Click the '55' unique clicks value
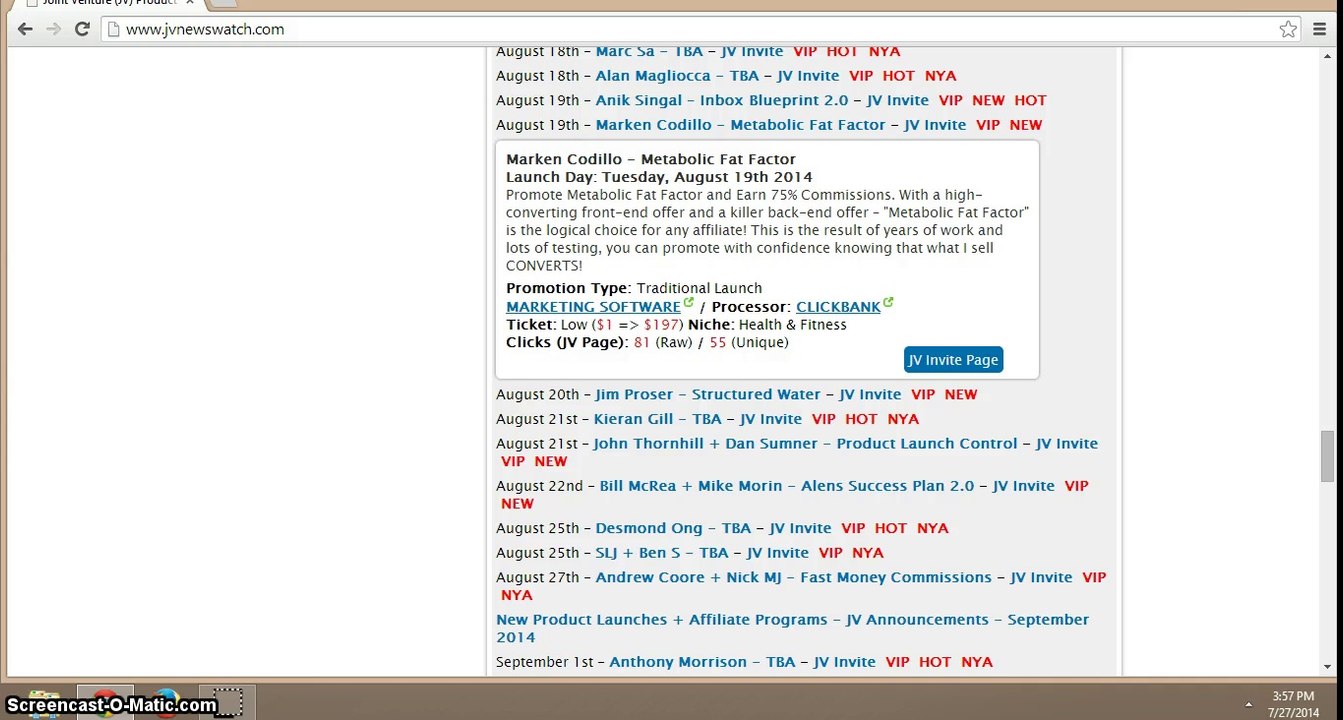 718,342
